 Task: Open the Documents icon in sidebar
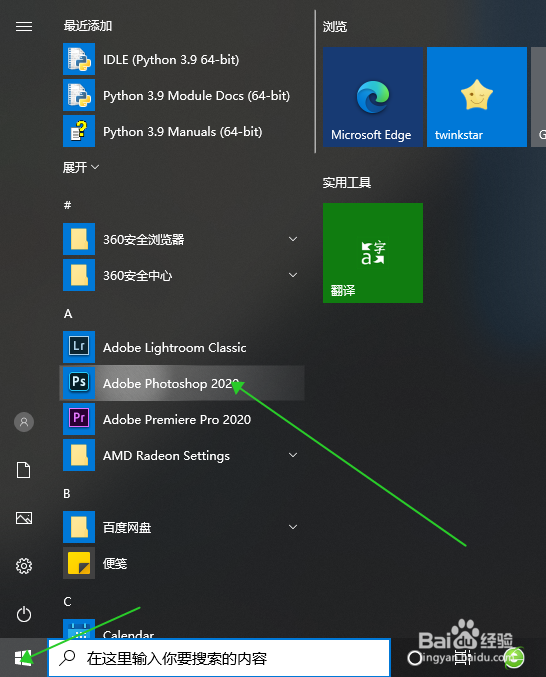24,470
